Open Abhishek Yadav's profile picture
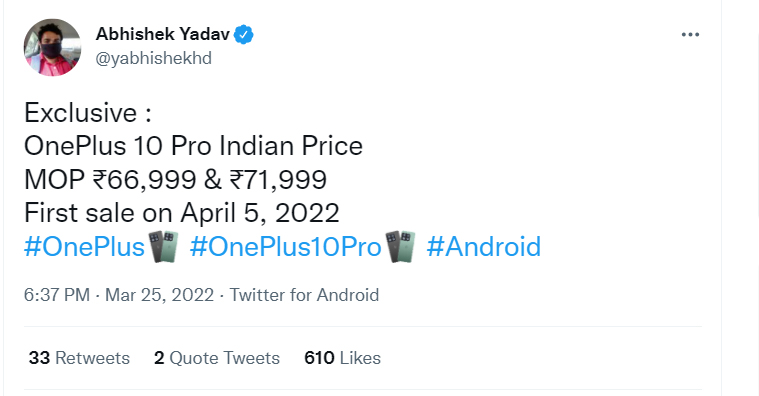This screenshot has height=396, width=759. pos(52,47)
